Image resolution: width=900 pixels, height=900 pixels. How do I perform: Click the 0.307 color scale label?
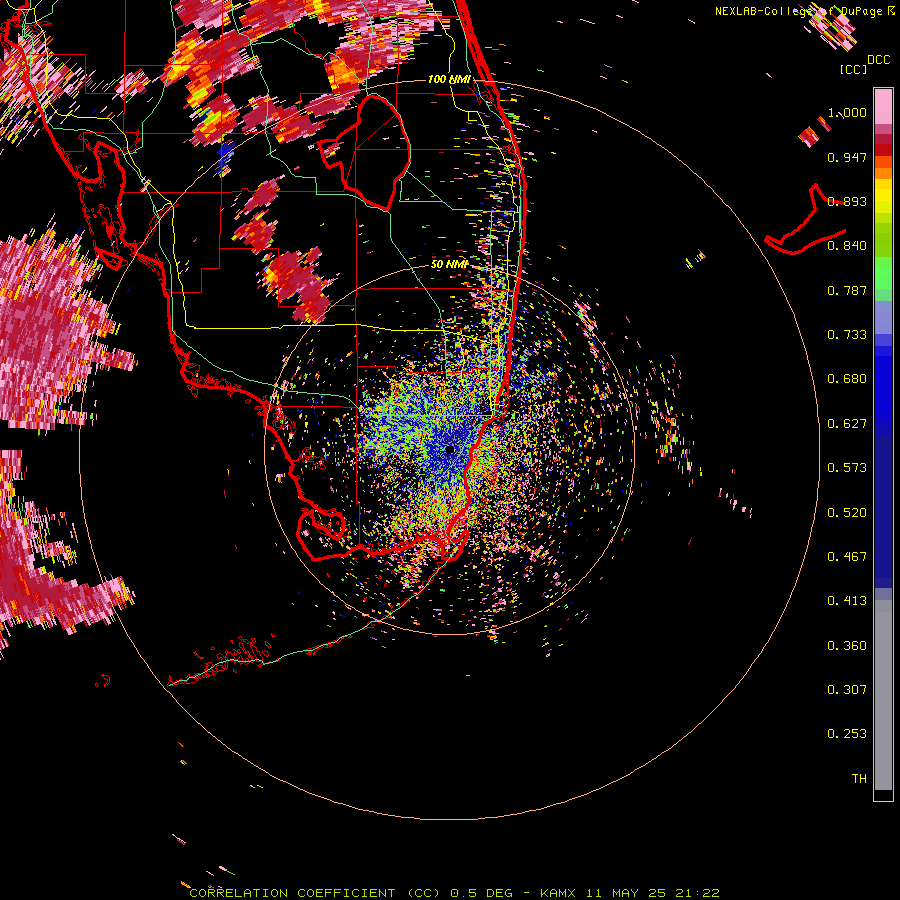[847, 690]
